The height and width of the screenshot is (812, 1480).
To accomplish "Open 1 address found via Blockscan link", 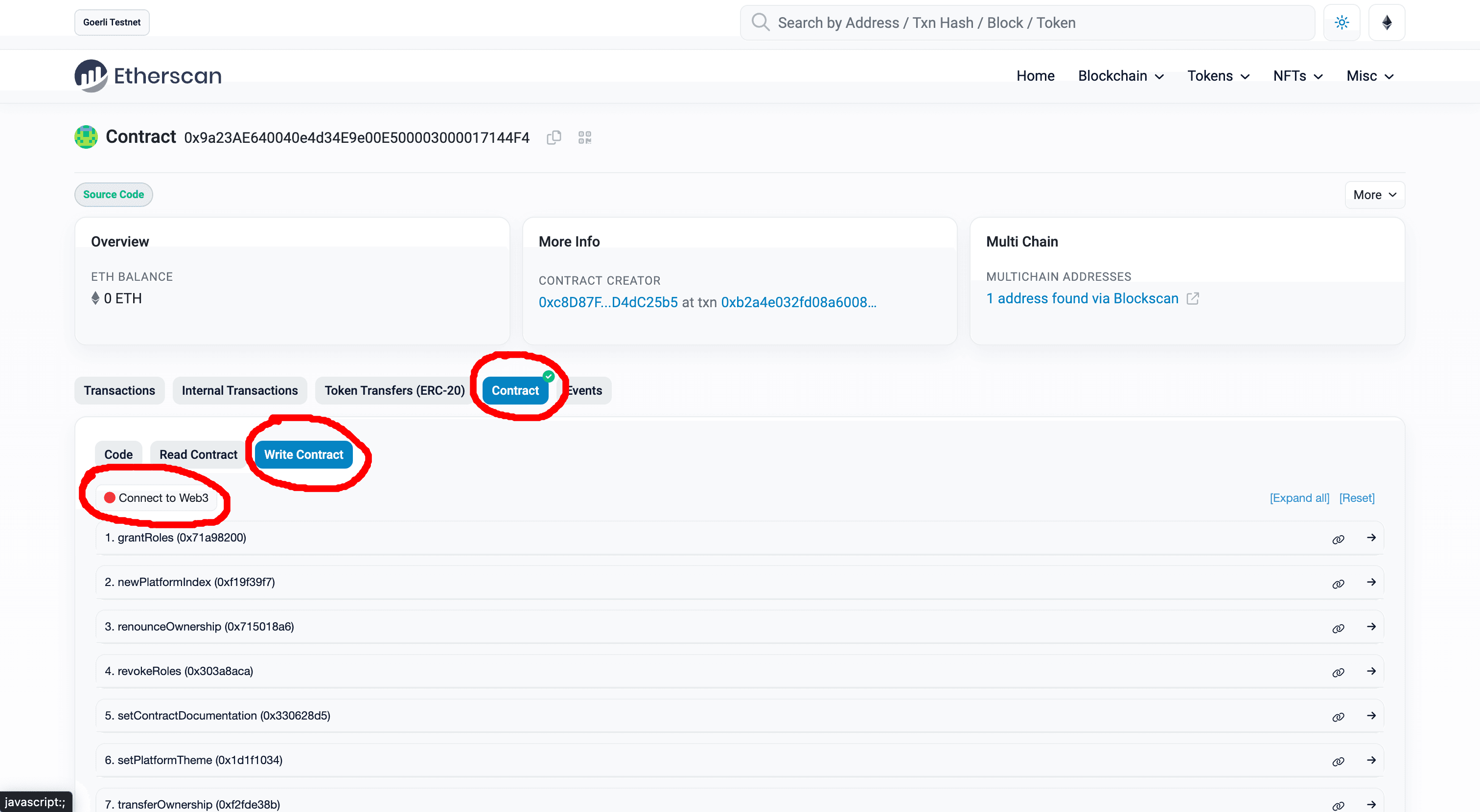I will [1082, 298].
